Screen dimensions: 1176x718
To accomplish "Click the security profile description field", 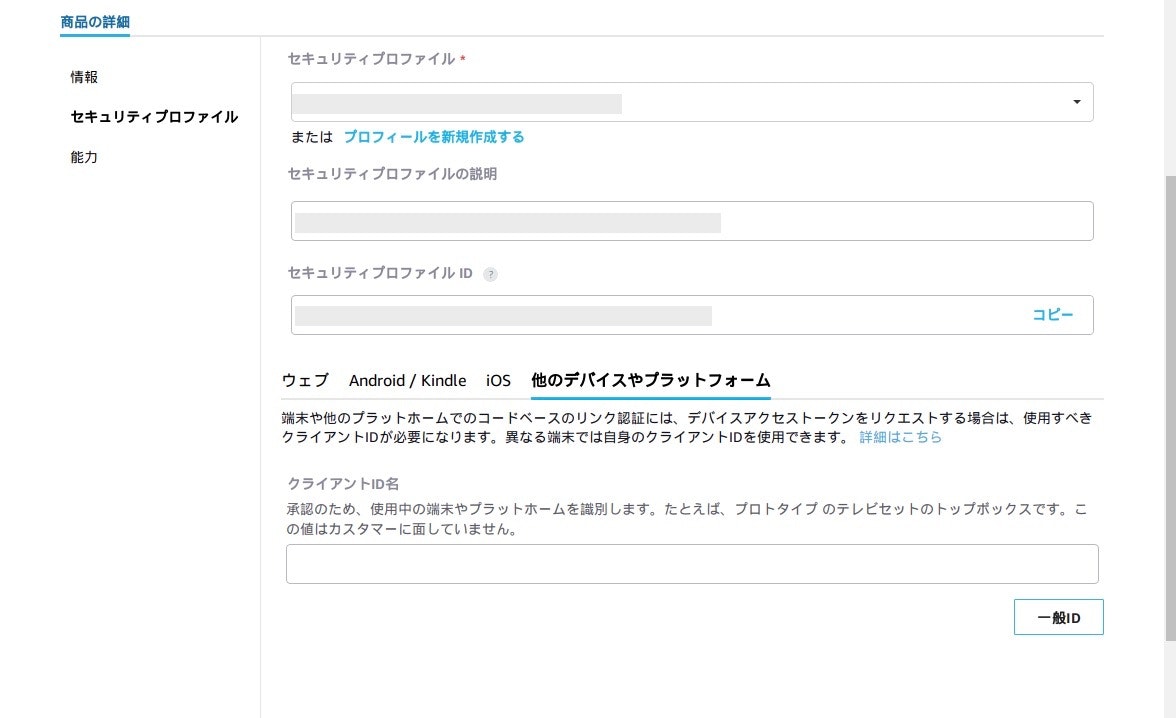I will pyautogui.click(x=692, y=221).
